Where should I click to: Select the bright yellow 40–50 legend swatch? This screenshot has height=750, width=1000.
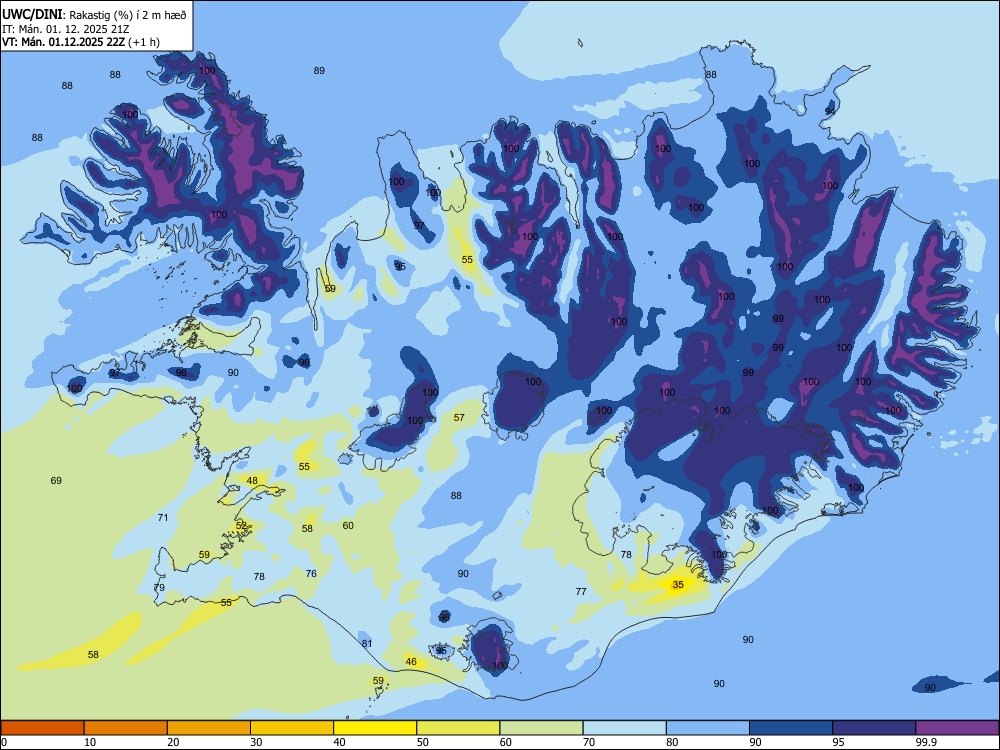[375, 728]
